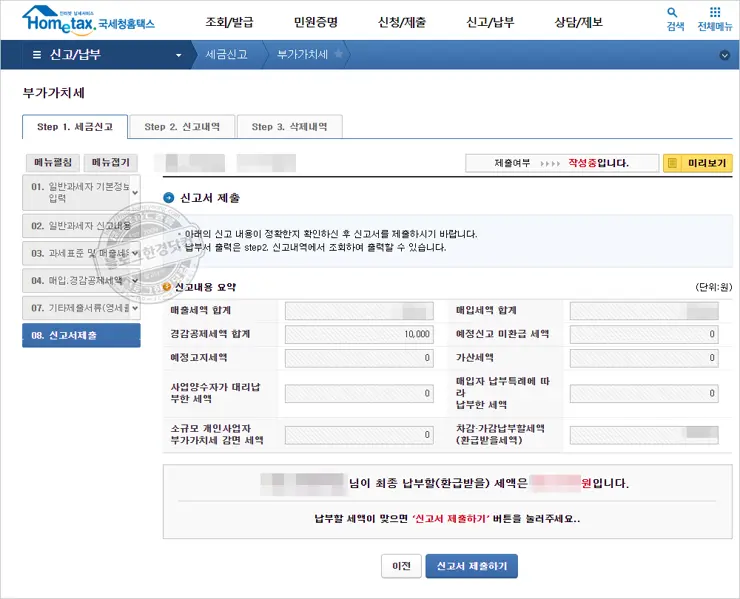Click the 예정신고 미환급 세액 field
The width and height of the screenshot is (740, 599).
[x=644, y=334]
